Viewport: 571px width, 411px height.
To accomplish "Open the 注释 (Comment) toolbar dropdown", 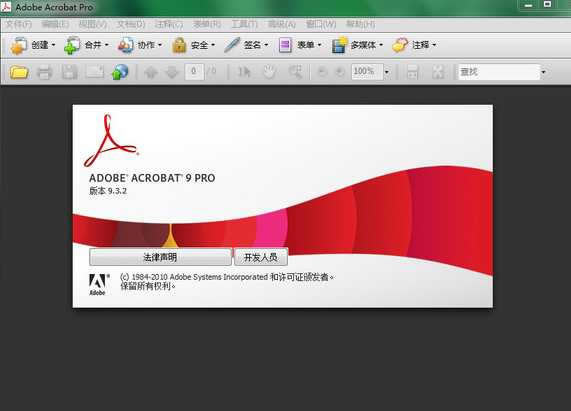I will [414, 45].
